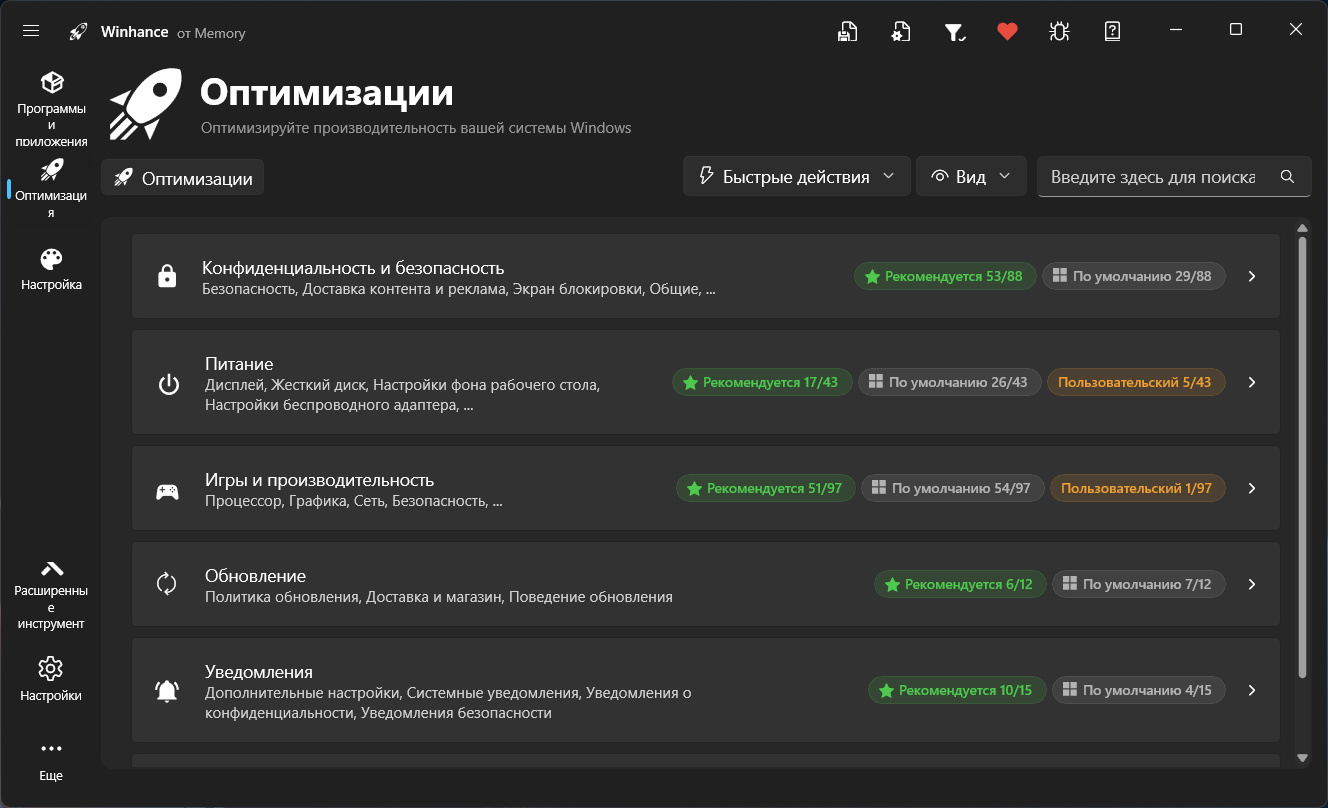Click the Рекомендуется 51/97 badge

pyautogui.click(x=766, y=488)
